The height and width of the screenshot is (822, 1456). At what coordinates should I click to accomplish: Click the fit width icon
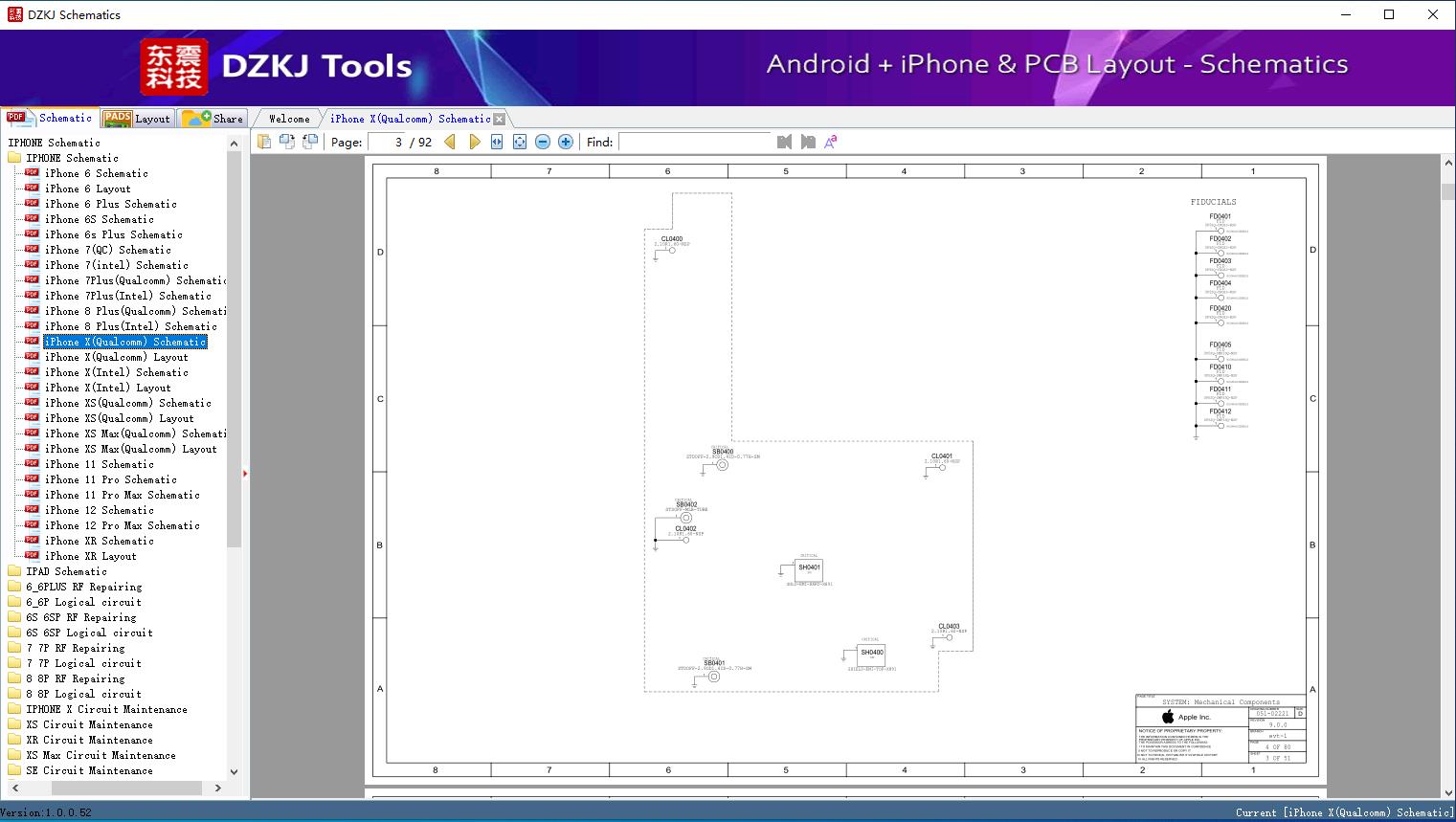[497, 142]
